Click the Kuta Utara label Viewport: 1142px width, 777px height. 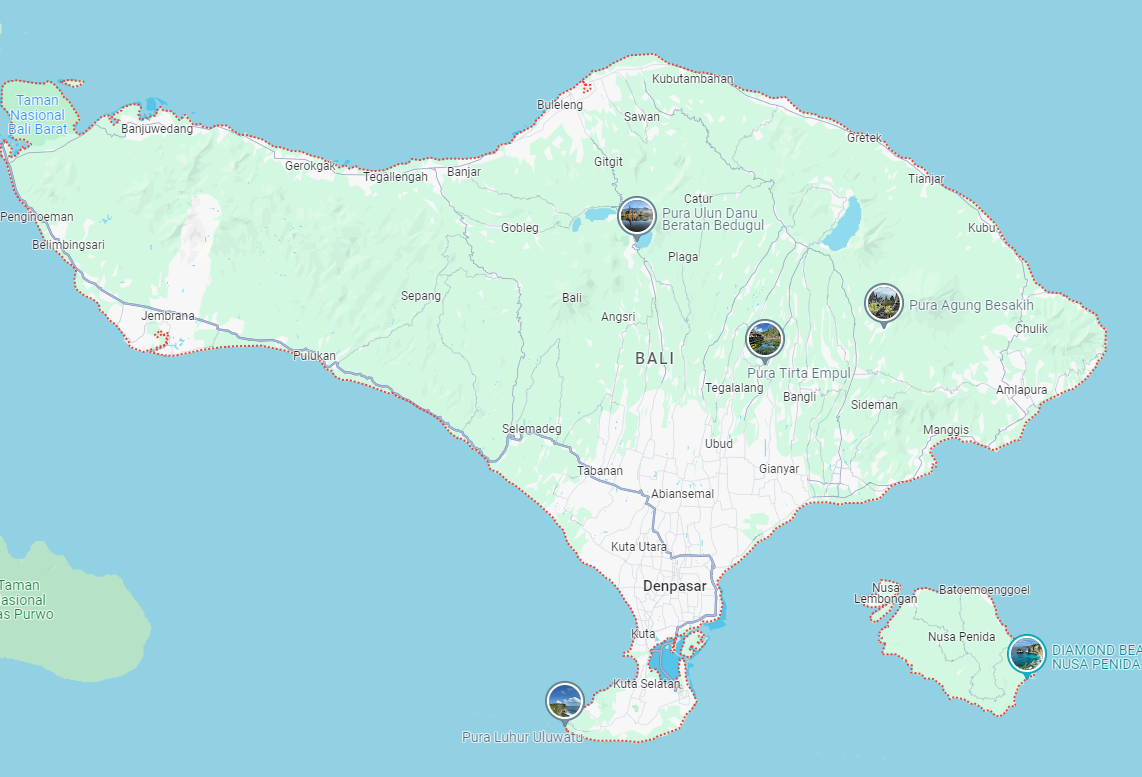[x=639, y=546]
